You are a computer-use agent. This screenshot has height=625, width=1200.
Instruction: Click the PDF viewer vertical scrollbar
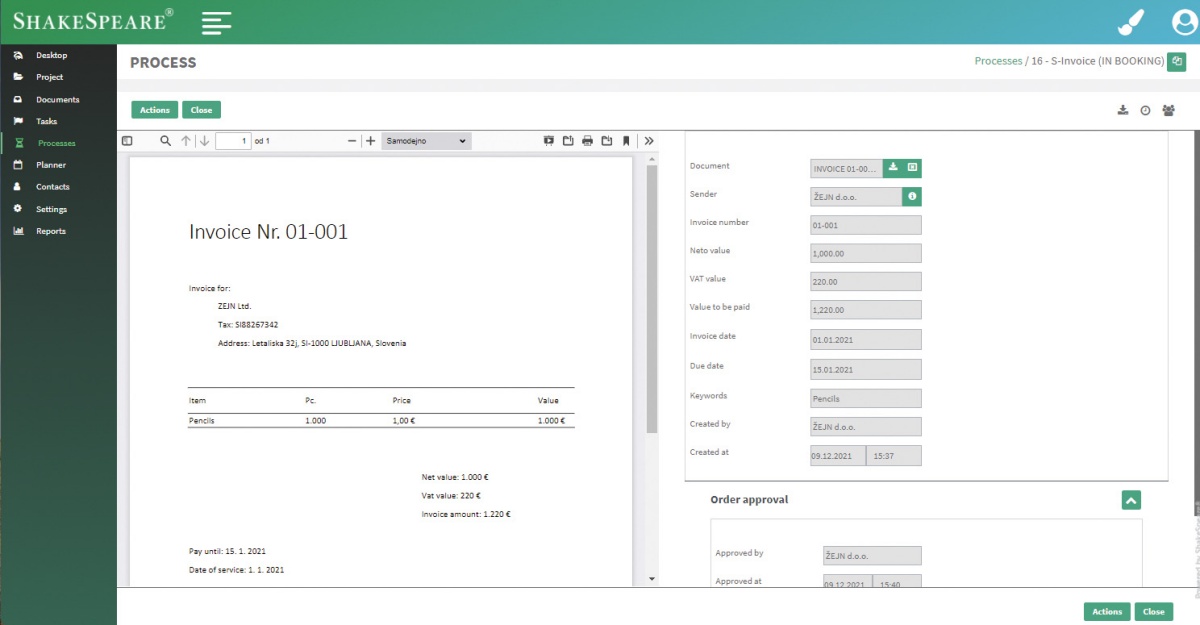pos(652,300)
